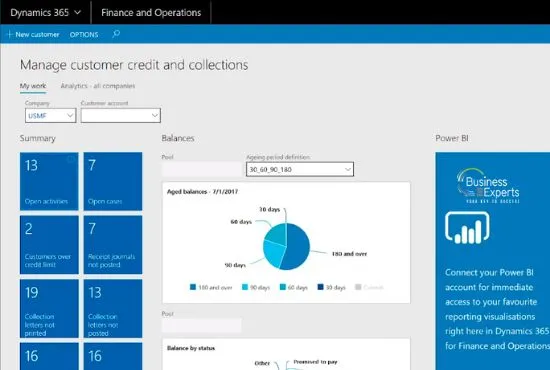Open the Dynamics 365 app menu
550x370 pixels.
[46, 13]
